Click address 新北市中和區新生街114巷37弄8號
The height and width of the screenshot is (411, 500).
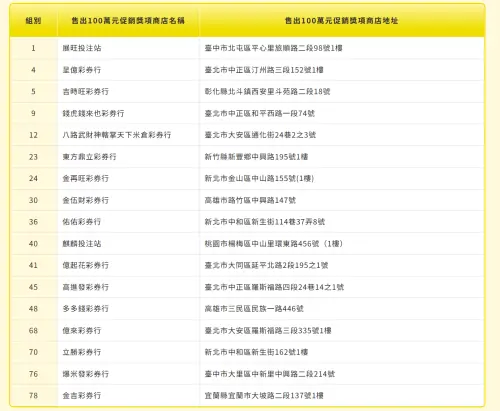(265, 222)
